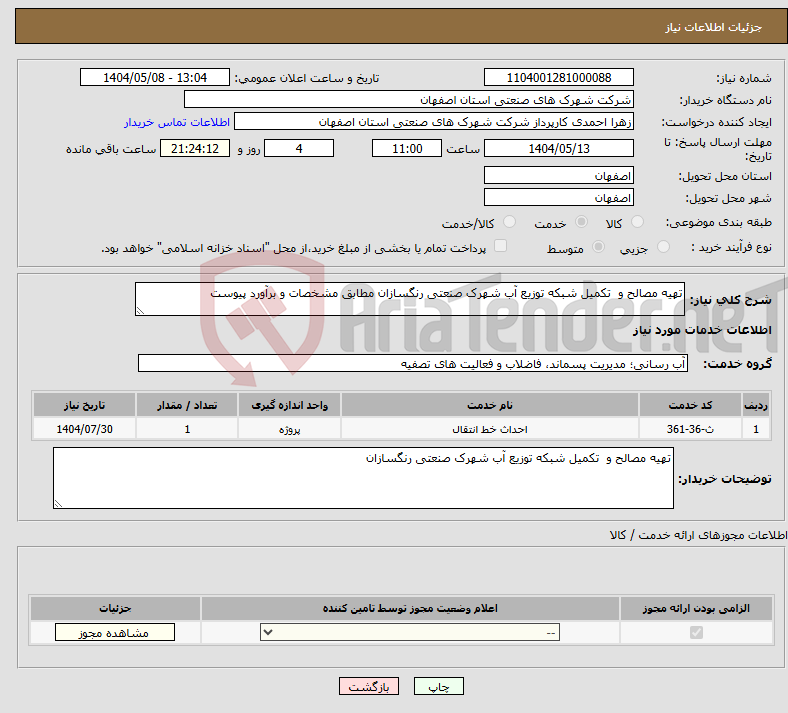Click the اعلام وضعیت مجوز column header
788x713 pixels.
[410, 608]
